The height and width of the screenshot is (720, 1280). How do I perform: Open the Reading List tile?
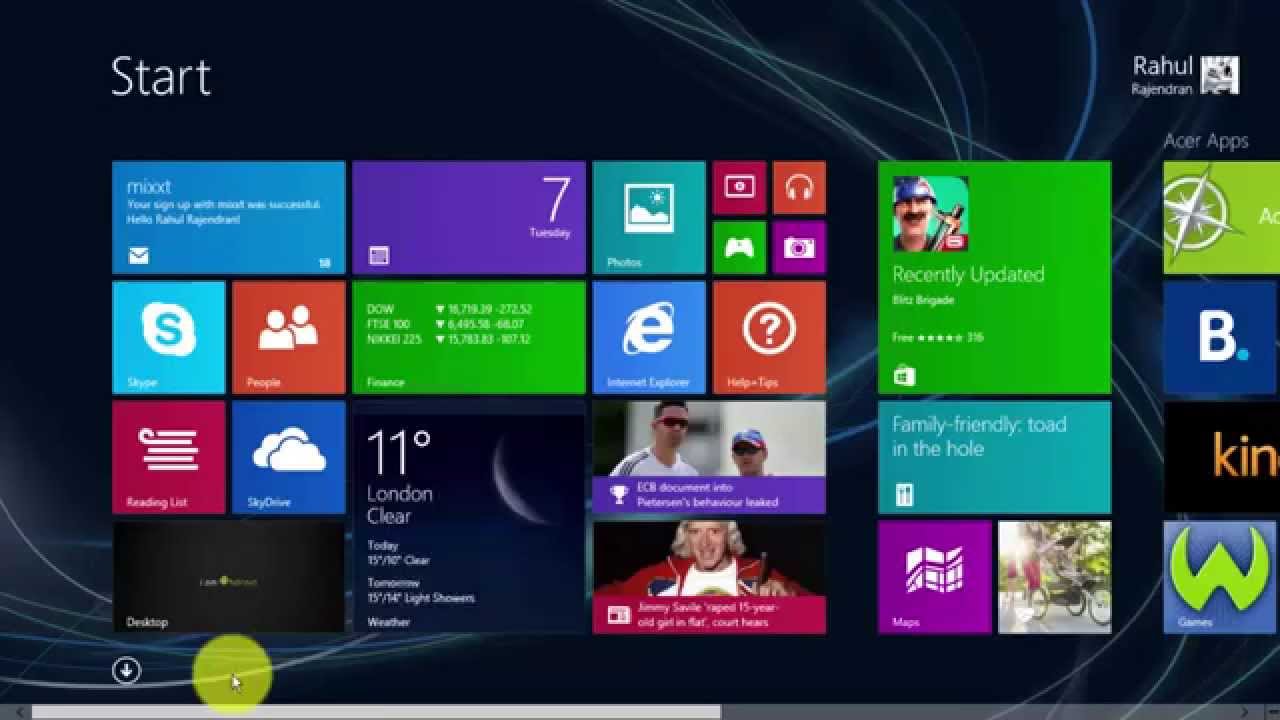point(169,458)
